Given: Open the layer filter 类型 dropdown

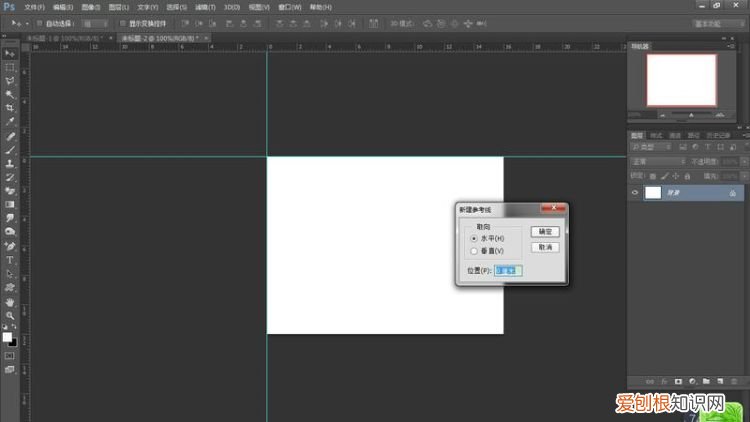Looking at the screenshot, I should click(653, 148).
